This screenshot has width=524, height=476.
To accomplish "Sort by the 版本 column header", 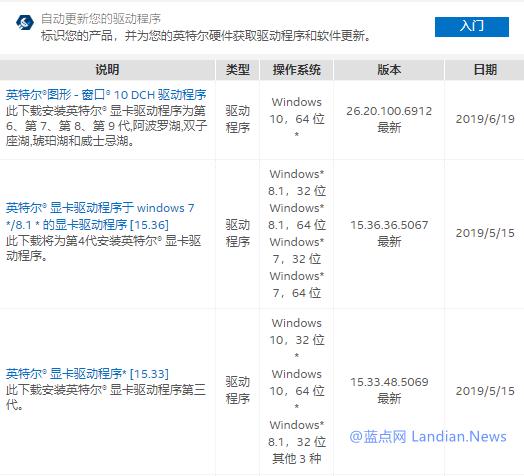I will tap(389, 70).
